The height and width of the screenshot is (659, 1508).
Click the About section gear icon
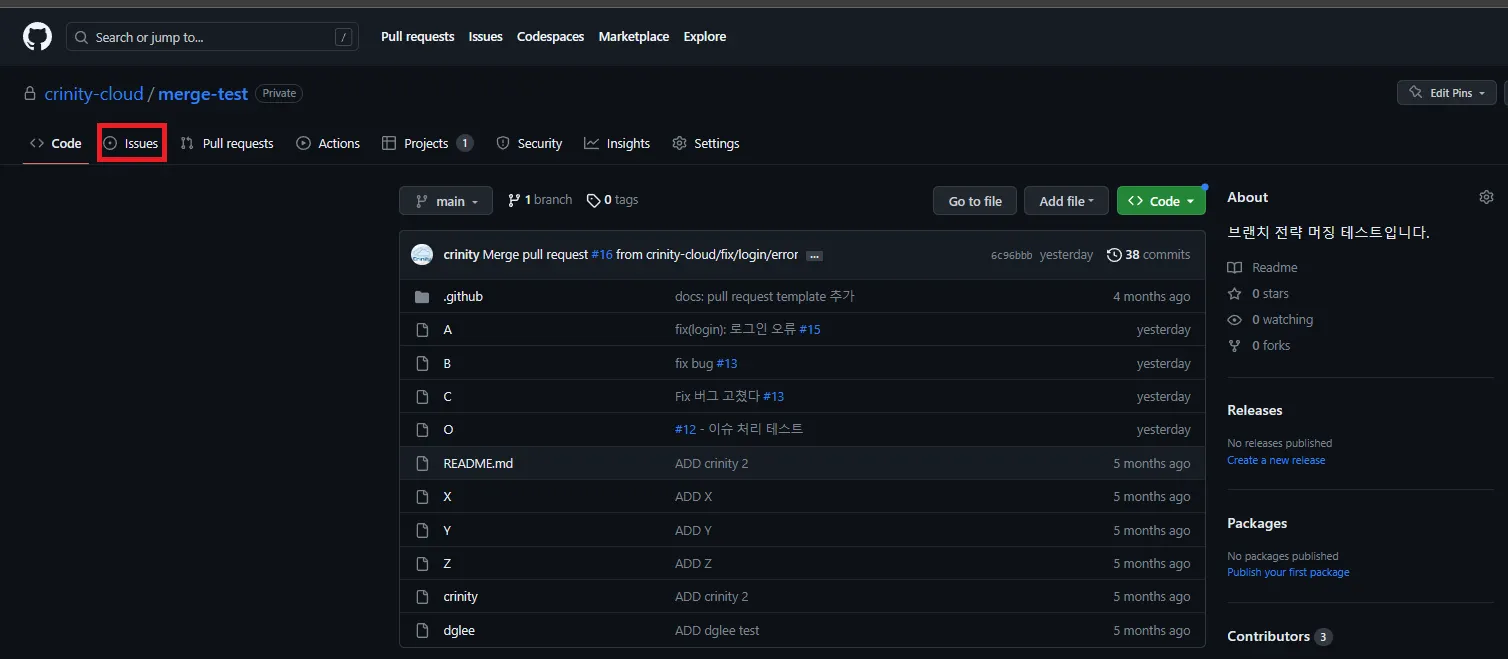1486,197
